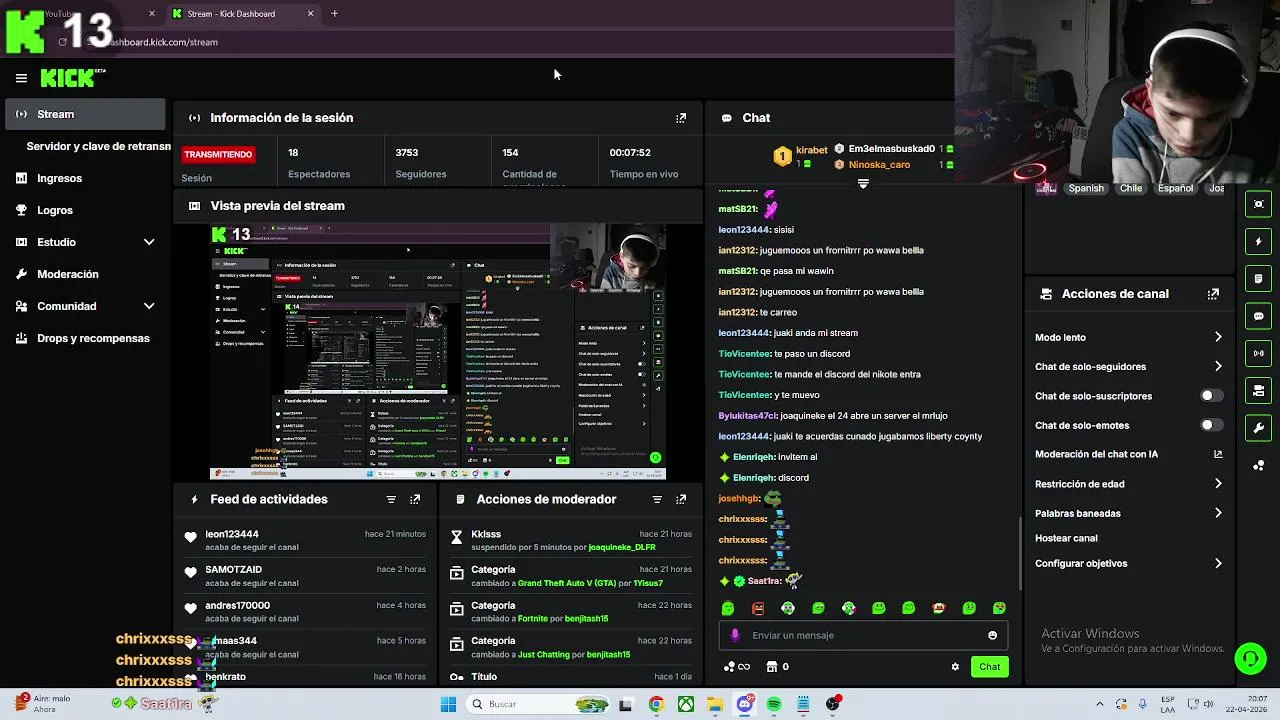Open the Windows Start menu
This screenshot has width=1280, height=720.
[448, 704]
